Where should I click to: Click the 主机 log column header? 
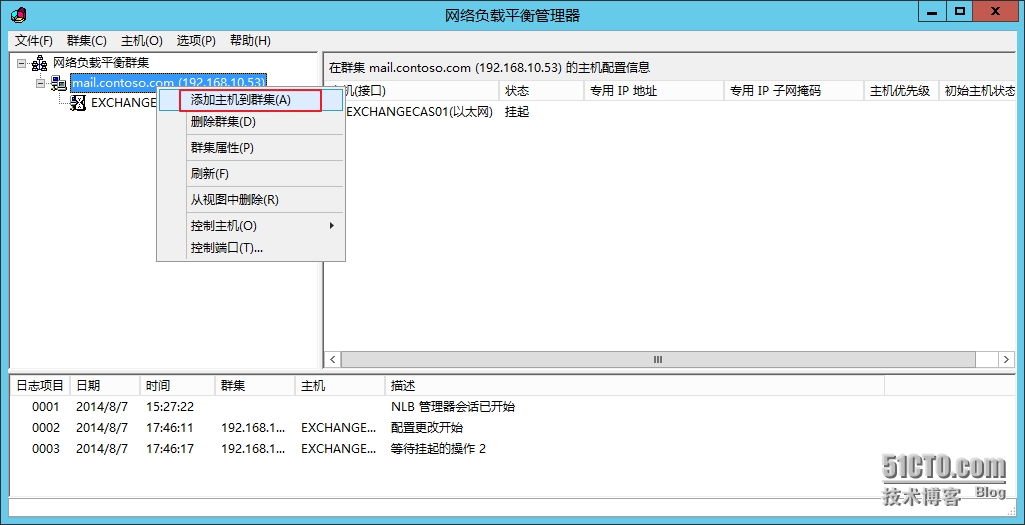(x=340, y=386)
